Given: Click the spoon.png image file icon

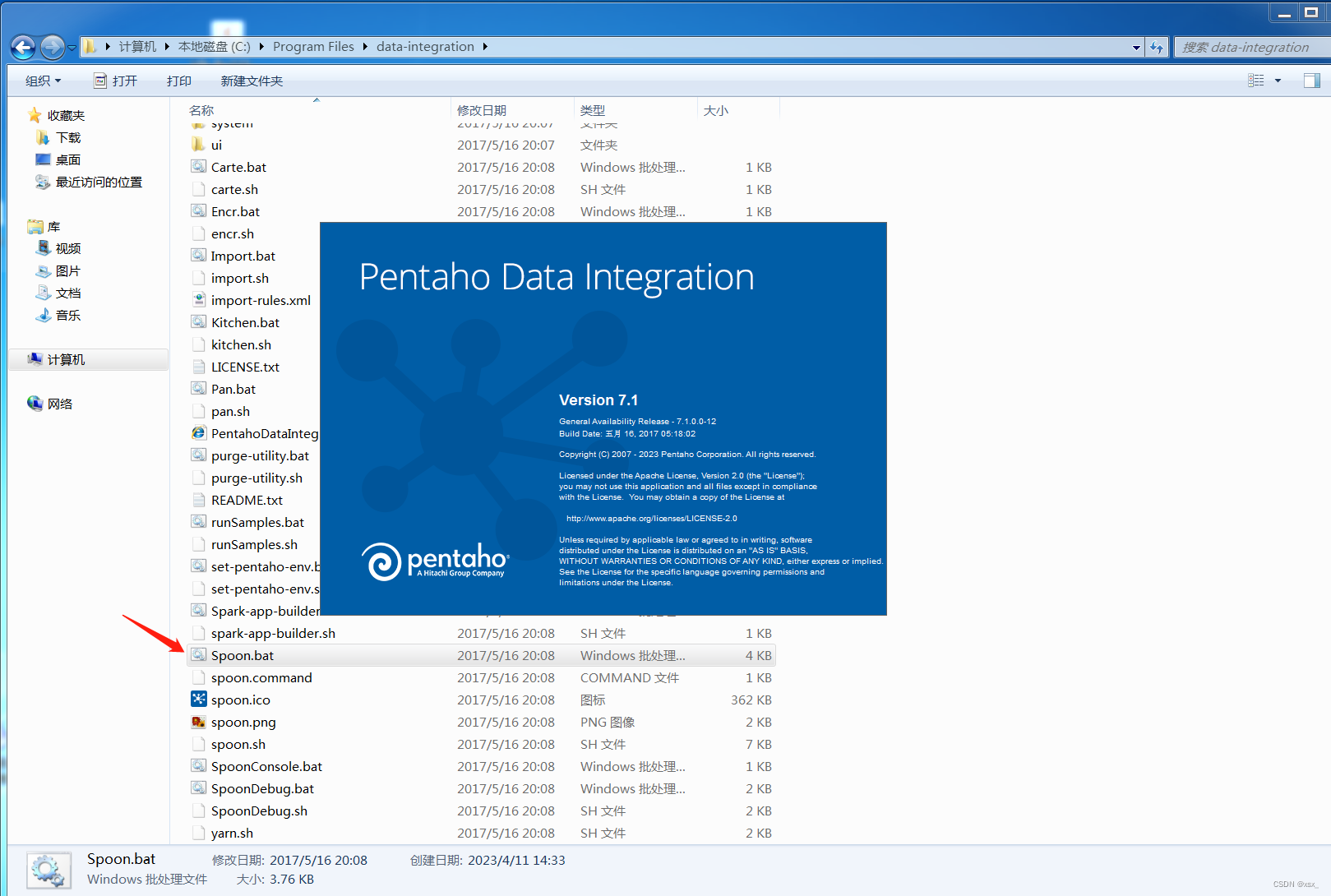Looking at the screenshot, I should (199, 722).
